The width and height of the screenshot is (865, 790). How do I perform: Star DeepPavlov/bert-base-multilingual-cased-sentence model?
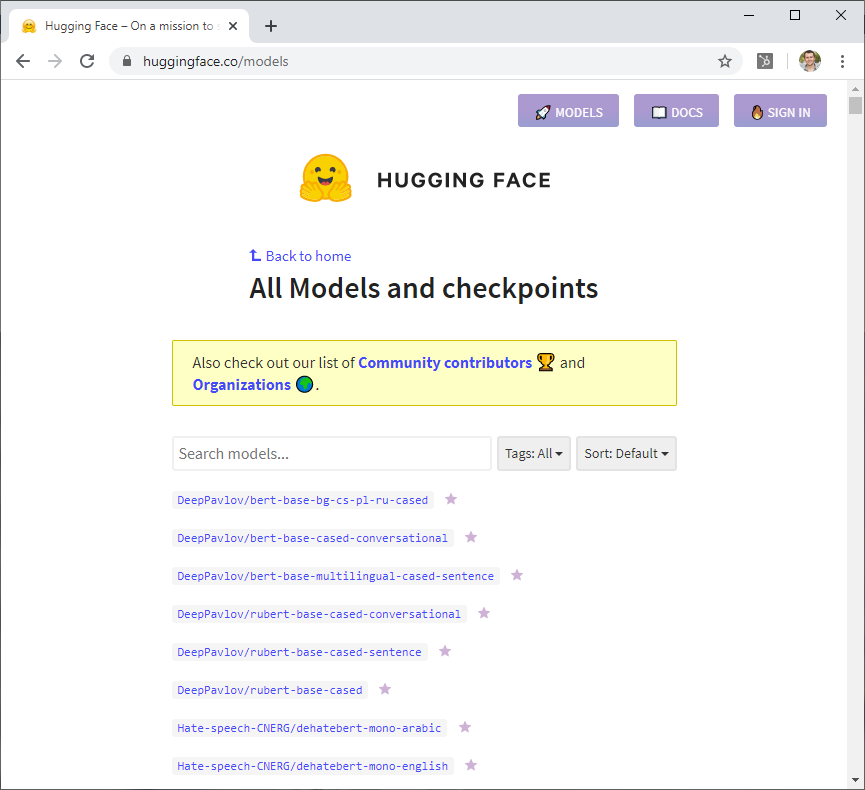(x=517, y=575)
